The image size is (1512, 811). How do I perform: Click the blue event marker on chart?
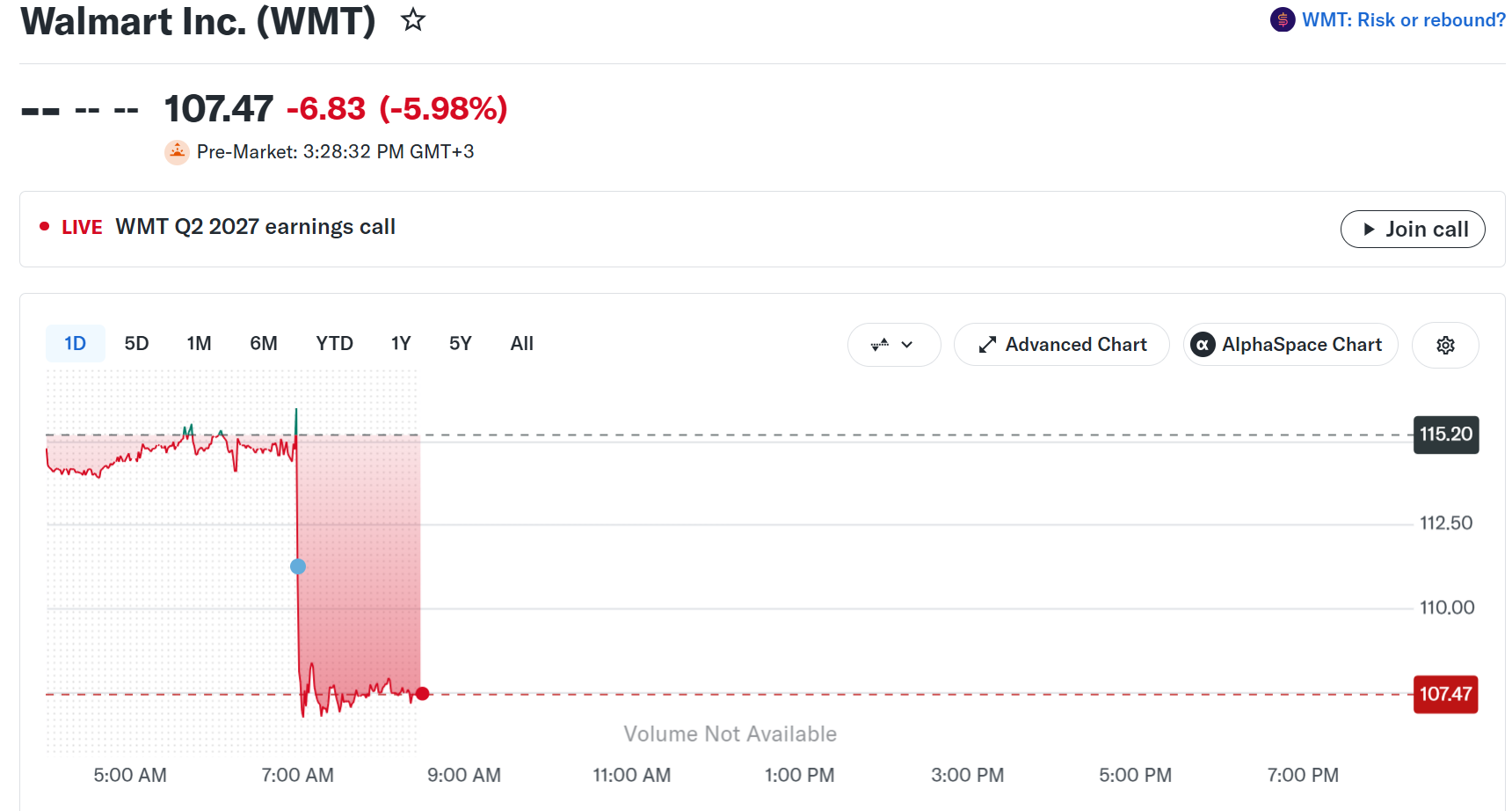click(298, 566)
